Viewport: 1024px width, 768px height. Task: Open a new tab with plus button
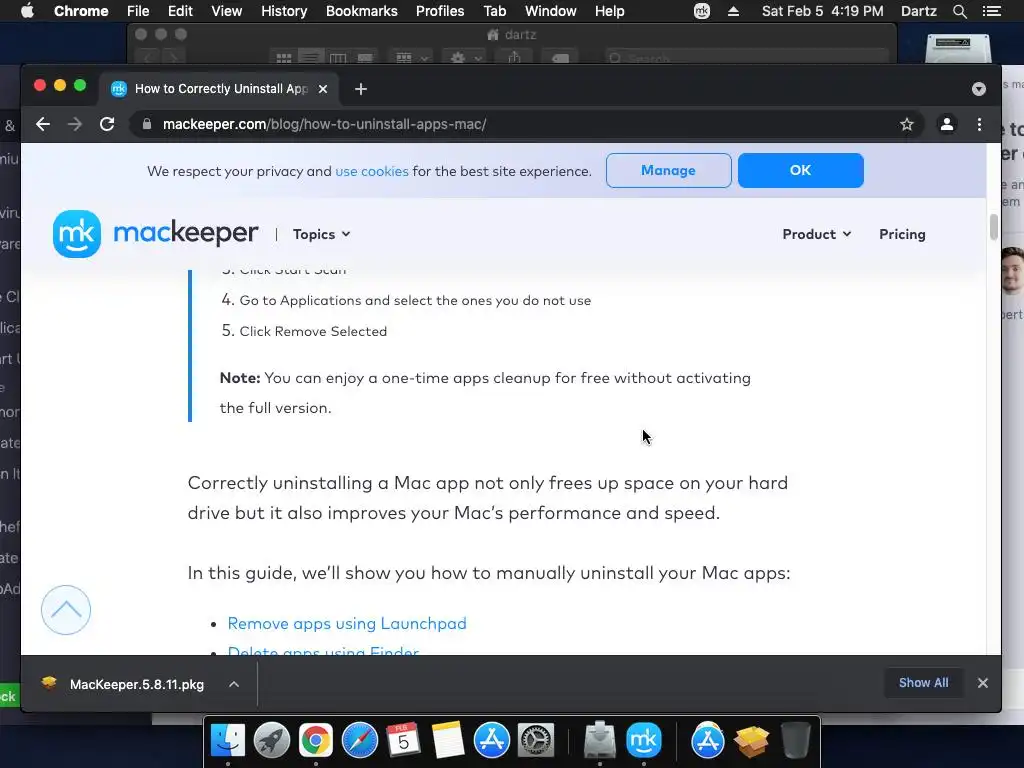(360, 89)
